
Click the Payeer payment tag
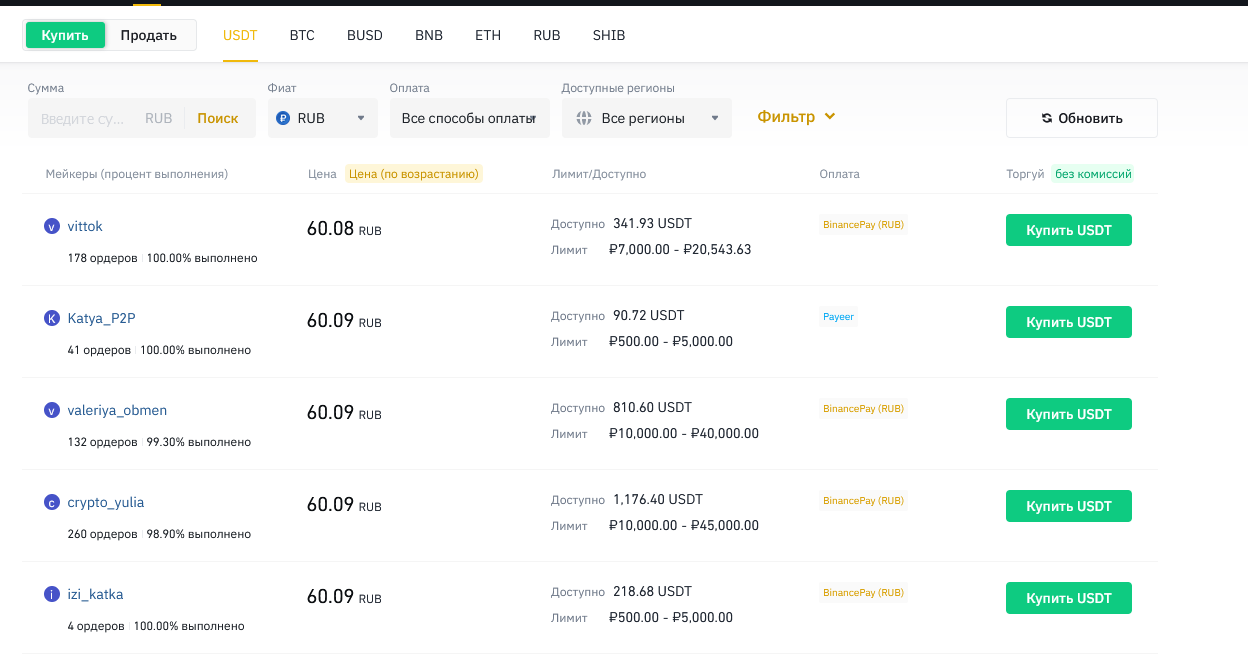pyautogui.click(x=838, y=317)
